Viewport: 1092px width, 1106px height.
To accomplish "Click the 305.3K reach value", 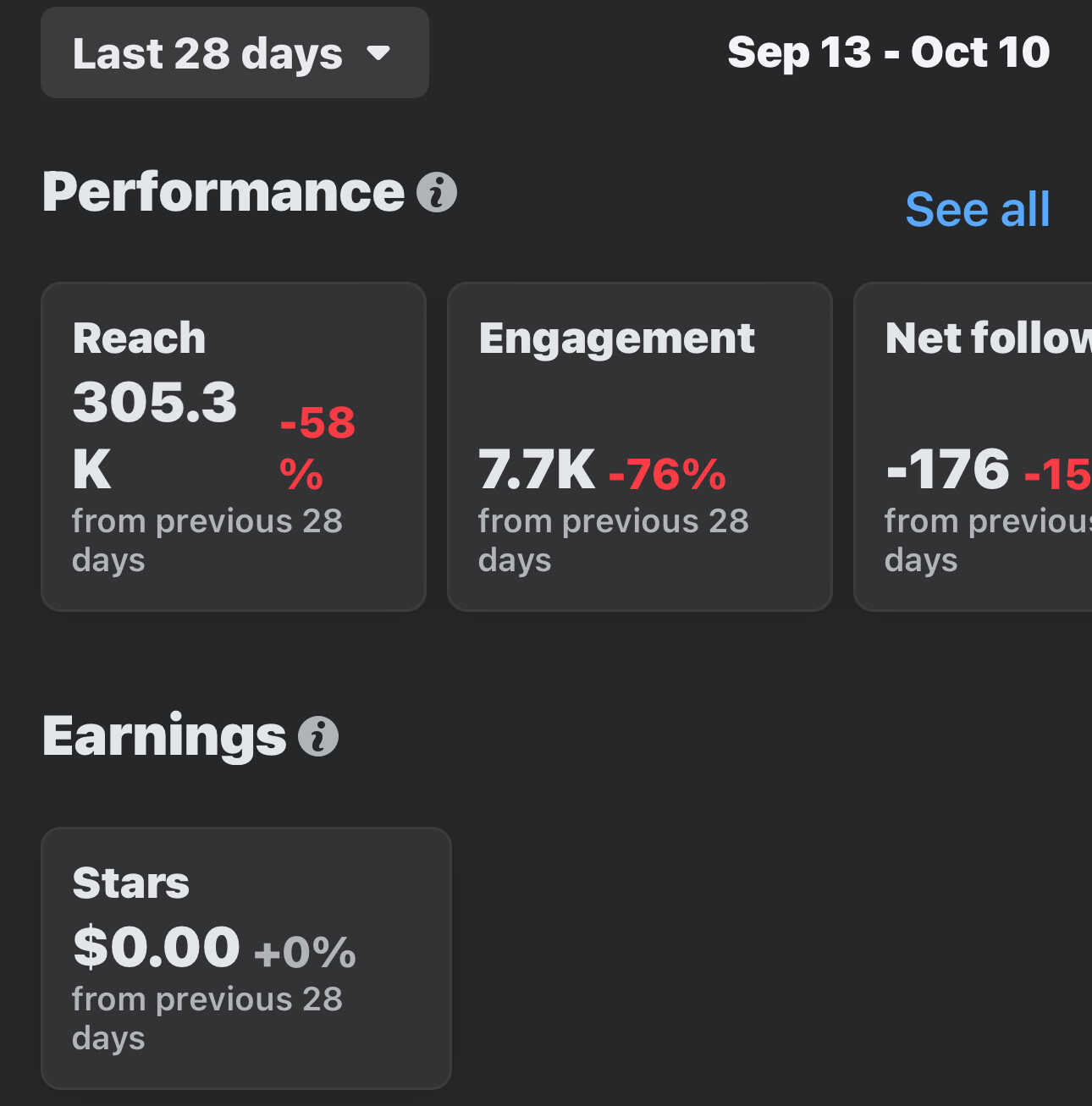I will pyautogui.click(x=154, y=434).
